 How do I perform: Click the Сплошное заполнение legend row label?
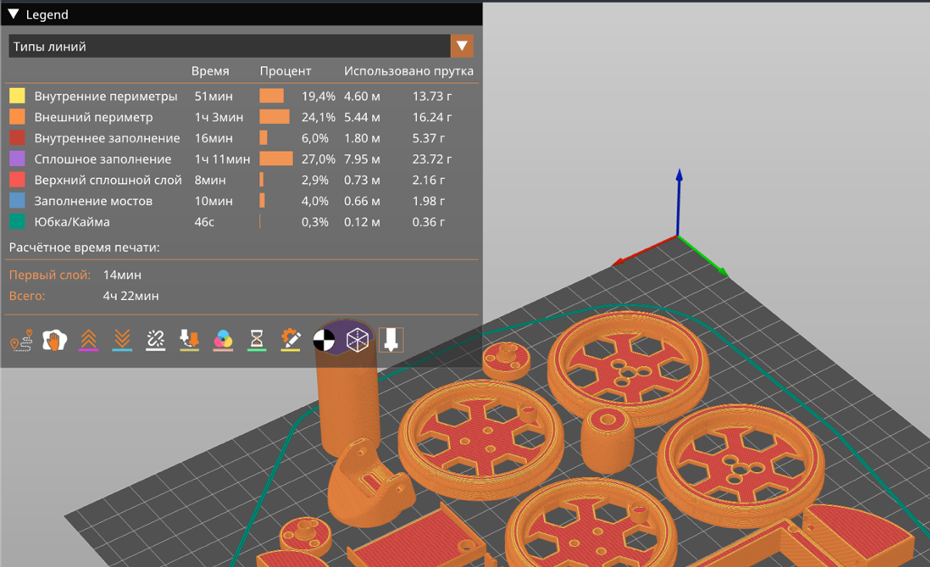coord(102,159)
